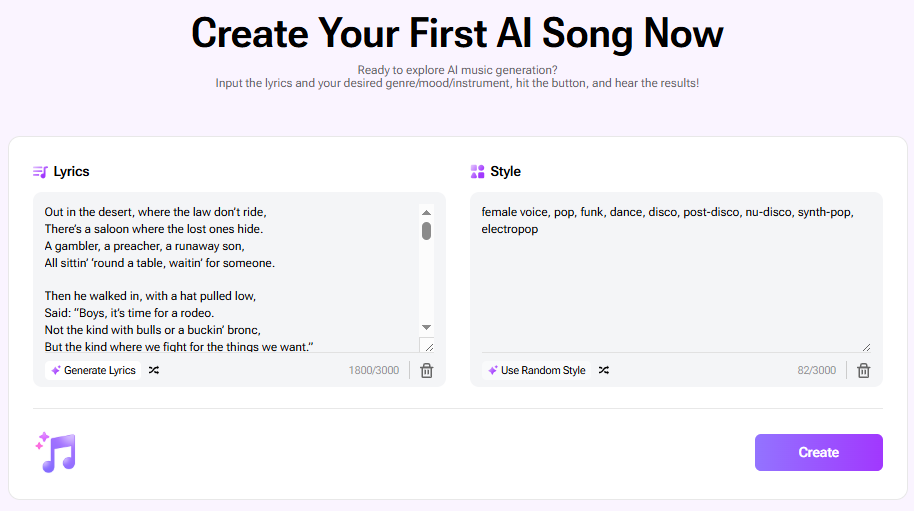The width and height of the screenshot is (914, 511).
Task: Click the Lyrics section header icon
Action: click(x=40, y=171)
